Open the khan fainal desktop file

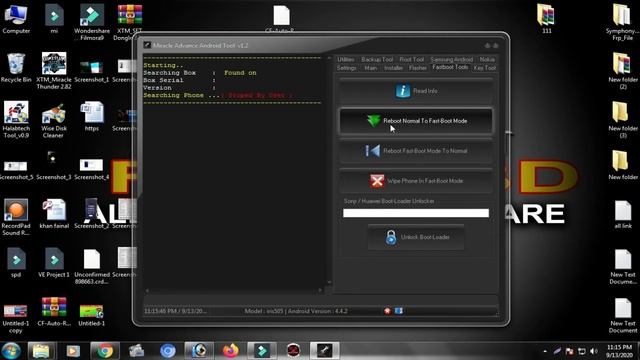point(54,214)
